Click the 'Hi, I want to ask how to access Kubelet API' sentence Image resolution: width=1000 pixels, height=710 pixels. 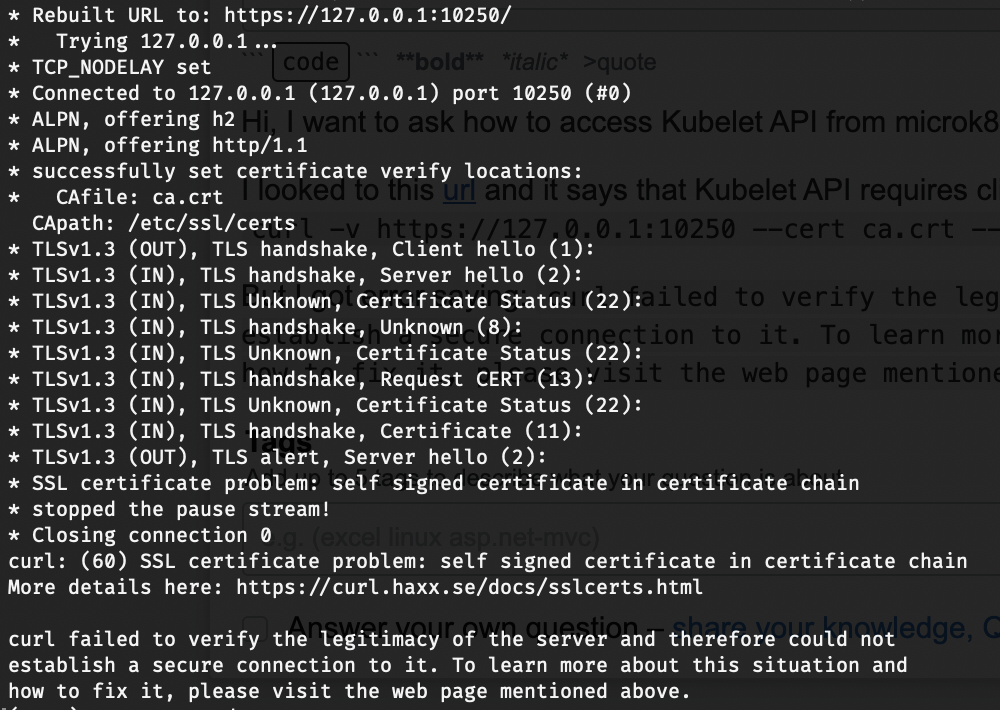(621, 121)
